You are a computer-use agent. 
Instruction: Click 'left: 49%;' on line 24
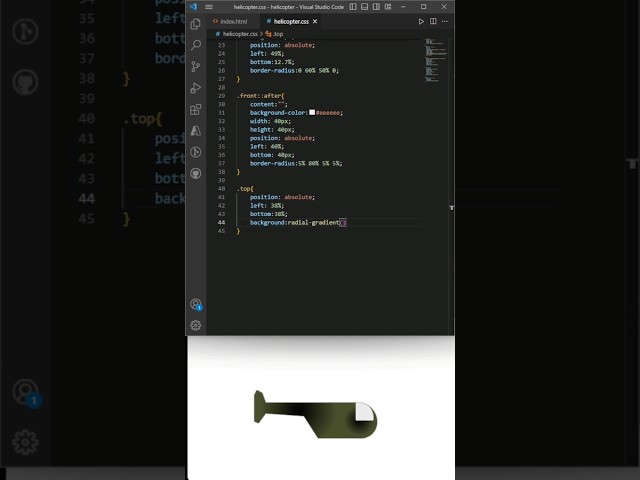(x=267, y=53)
